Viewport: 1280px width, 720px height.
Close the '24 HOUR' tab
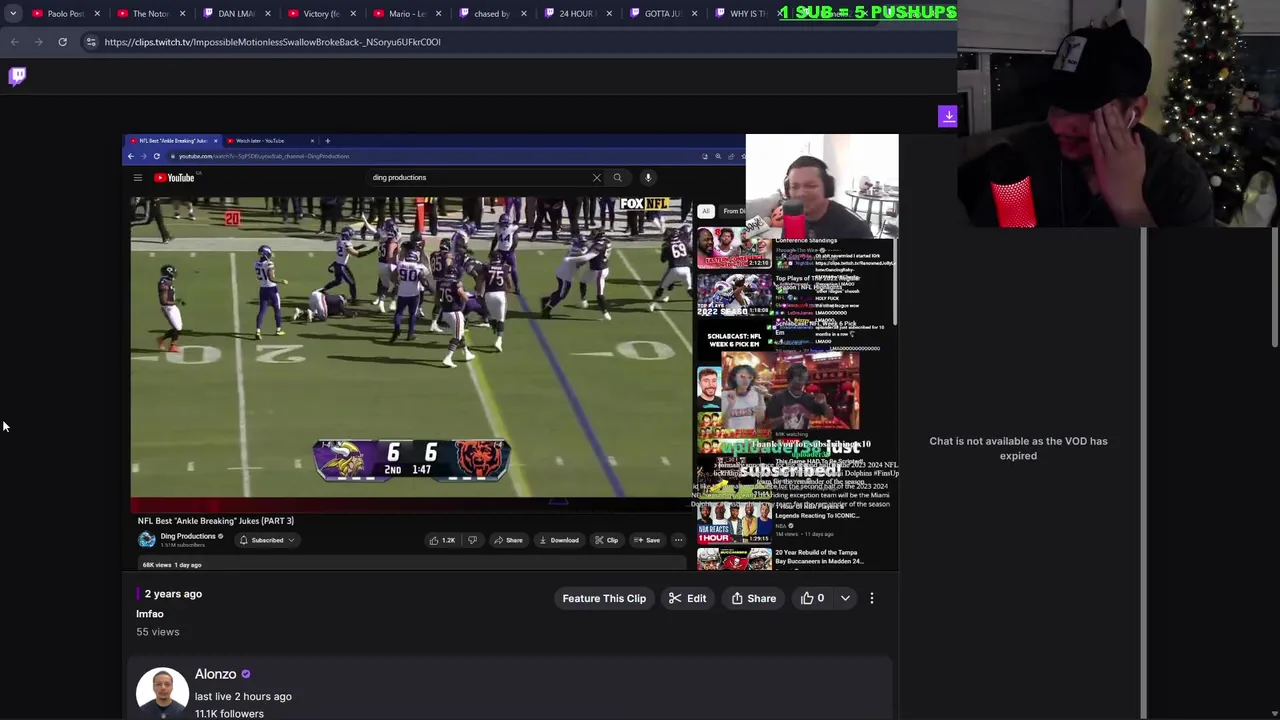click(608, 14)
